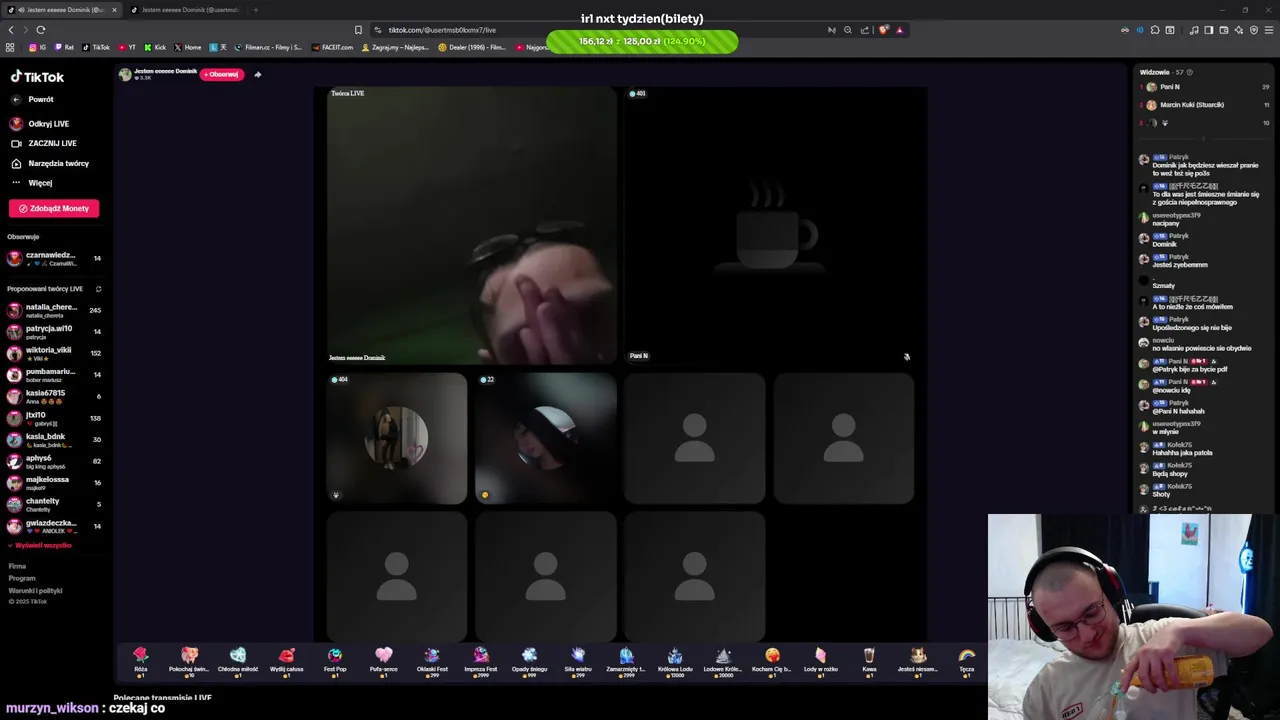Screen dimensions: 1280x720
Task: Select viewer Marcin Kuki (Stuarcik)
Action: [1205, 104]
